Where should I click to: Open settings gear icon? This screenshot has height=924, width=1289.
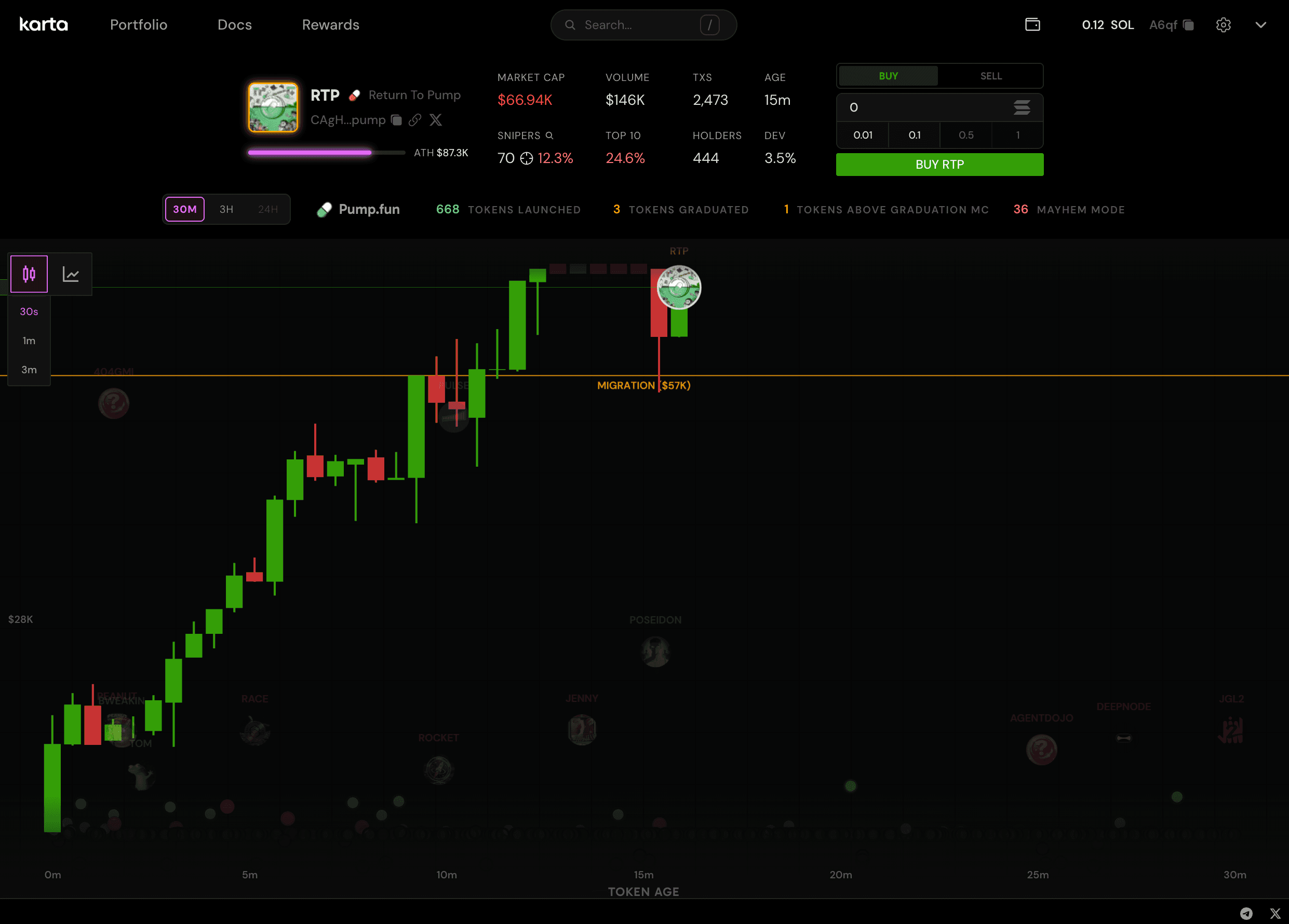click(x=1223, y=25)
